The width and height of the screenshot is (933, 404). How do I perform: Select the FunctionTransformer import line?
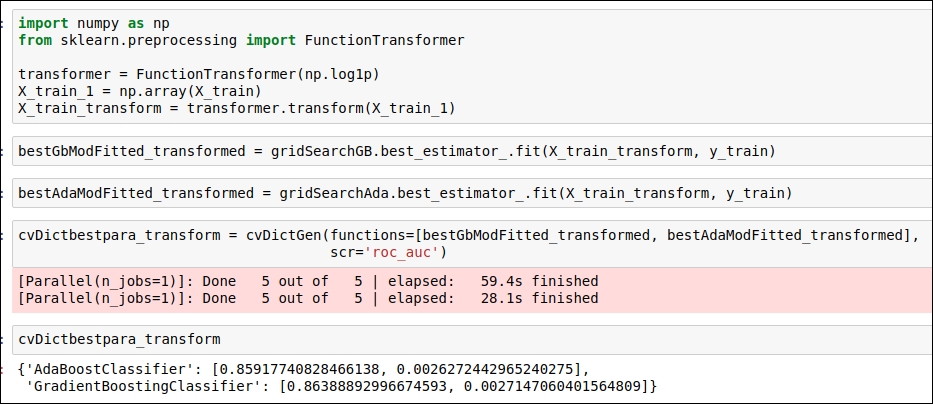coord(241,40)
